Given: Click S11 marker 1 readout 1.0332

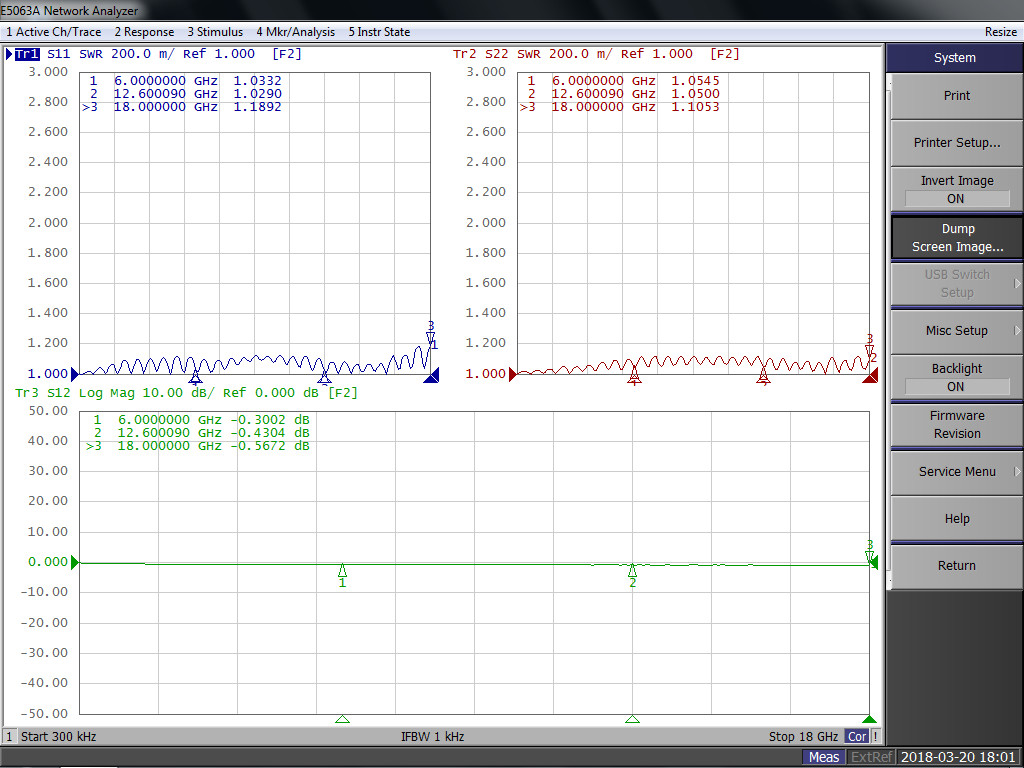Looking at the screenshot, I should click(x=257, y=81).
